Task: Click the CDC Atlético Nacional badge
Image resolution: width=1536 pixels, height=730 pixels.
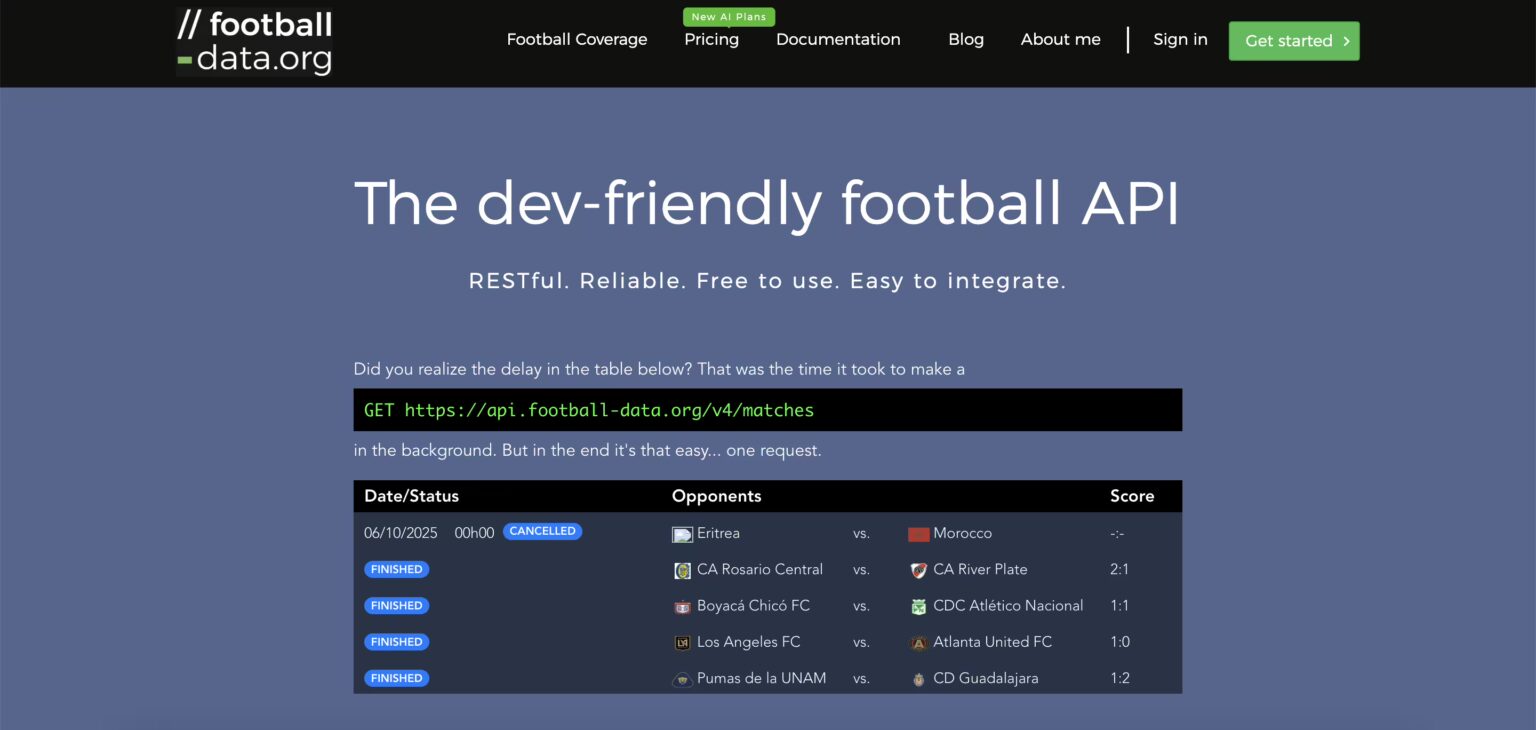Action: pos(918,605)
